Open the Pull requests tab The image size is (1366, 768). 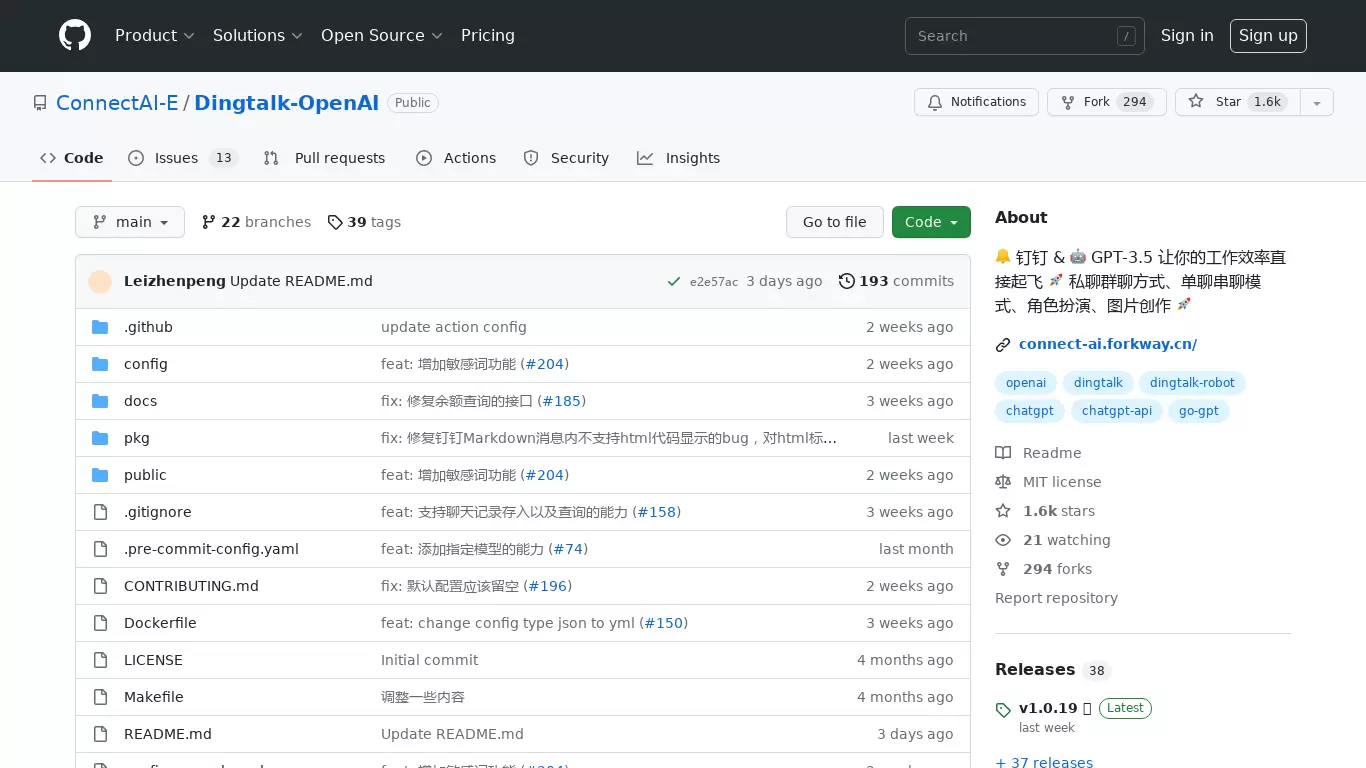click(324, 158)
